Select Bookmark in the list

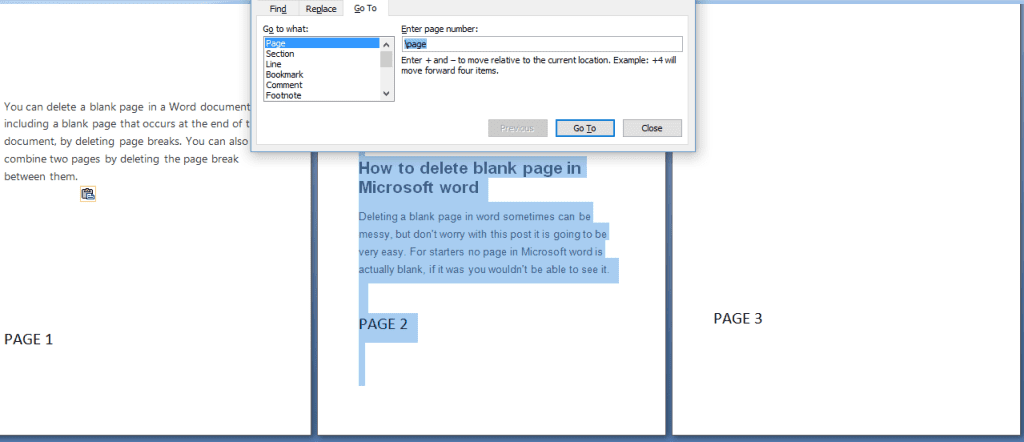[x=322, y=74]
